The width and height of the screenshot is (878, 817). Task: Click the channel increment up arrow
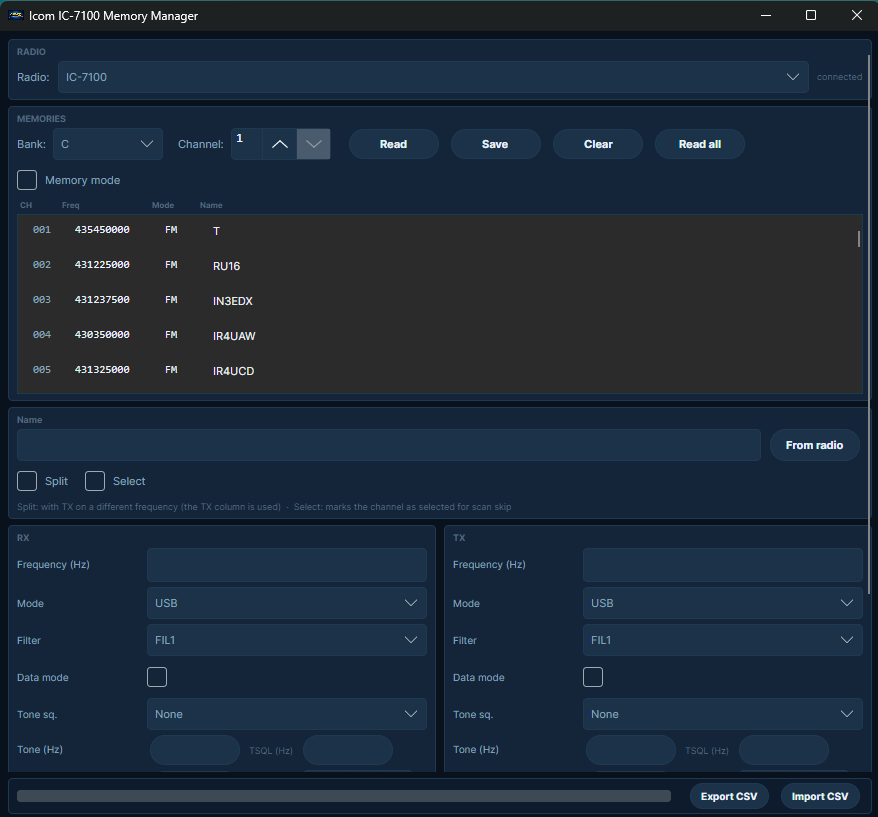279,144
